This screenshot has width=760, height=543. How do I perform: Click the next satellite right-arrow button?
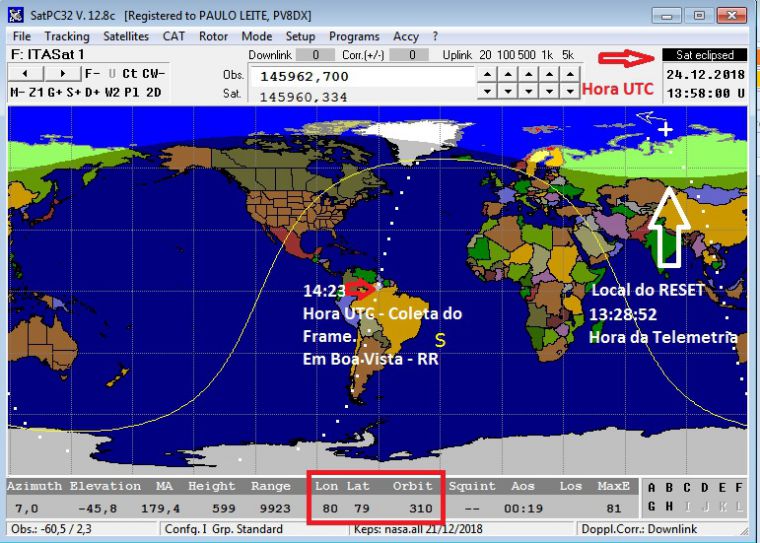point(62,74)
